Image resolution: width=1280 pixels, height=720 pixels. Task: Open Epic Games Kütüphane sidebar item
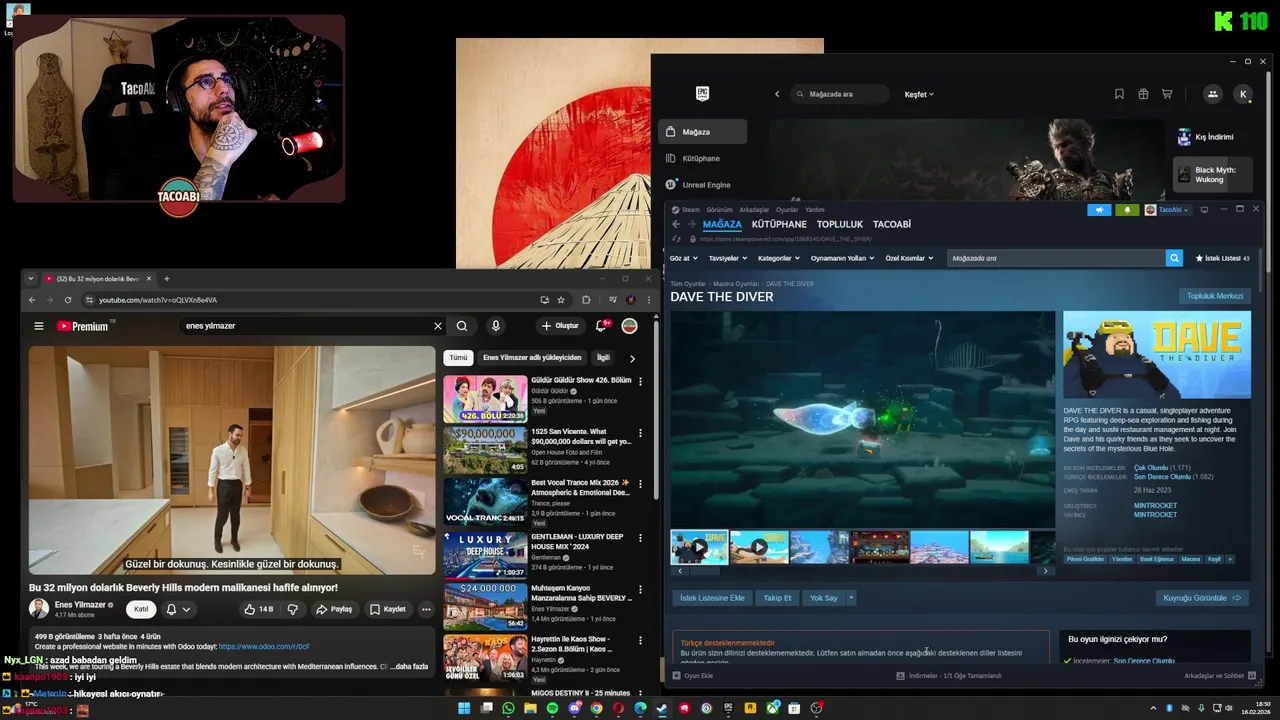click(700, 158)
